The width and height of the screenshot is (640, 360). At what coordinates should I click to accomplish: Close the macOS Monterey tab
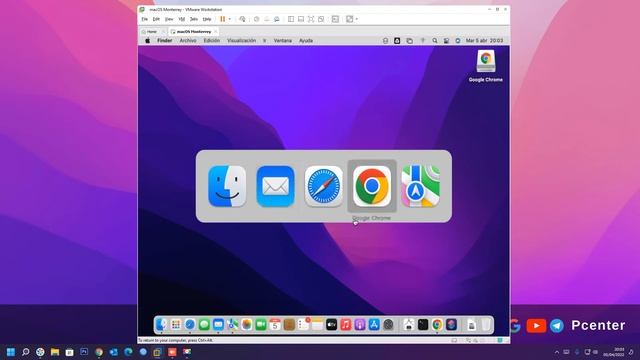(x=216, y=31)
